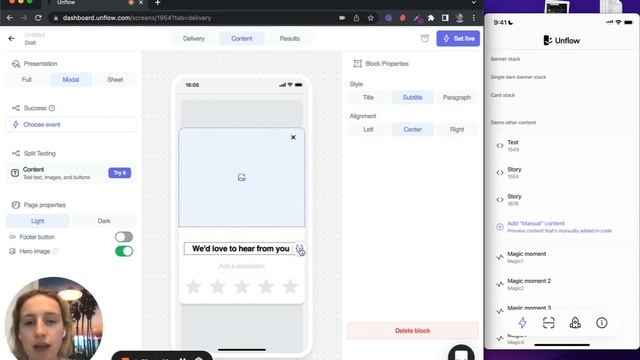Click the browser address bar URL
640x360 pixels.
click(137, 18)
